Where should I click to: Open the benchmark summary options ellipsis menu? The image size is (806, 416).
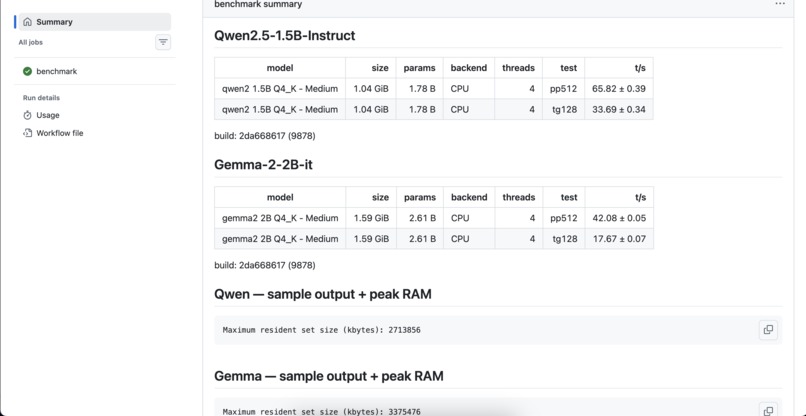(780, 4)
